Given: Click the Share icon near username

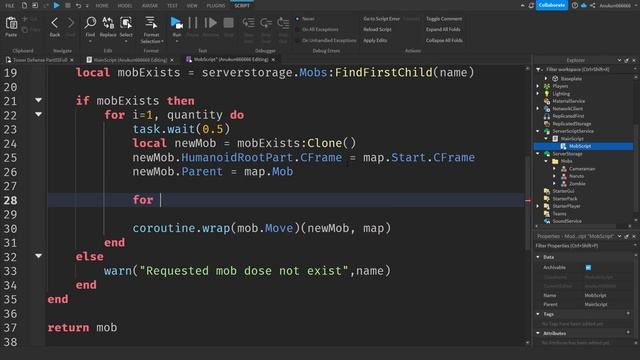Looking at the screenshot, I should click(593, 5).
